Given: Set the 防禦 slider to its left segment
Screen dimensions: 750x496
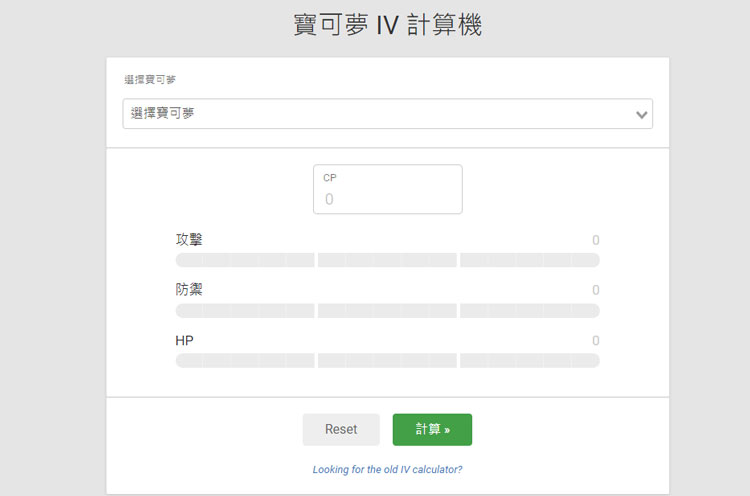Looking at the screenshot, I should tap(245, 310).
